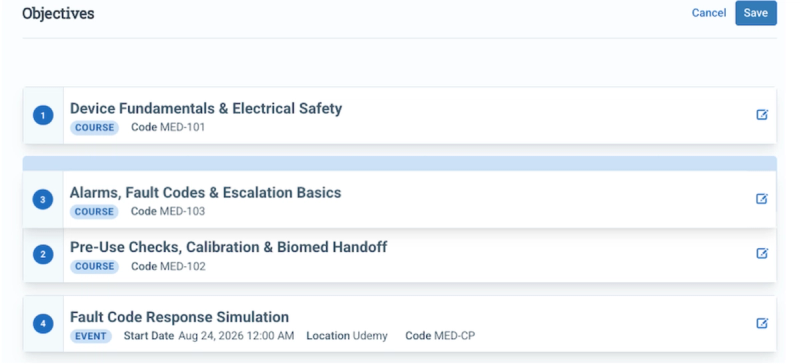Screen dimensions: 800x364
Task: Click COURSE badge under Device Fundamentals
Action: click(94, 128)
